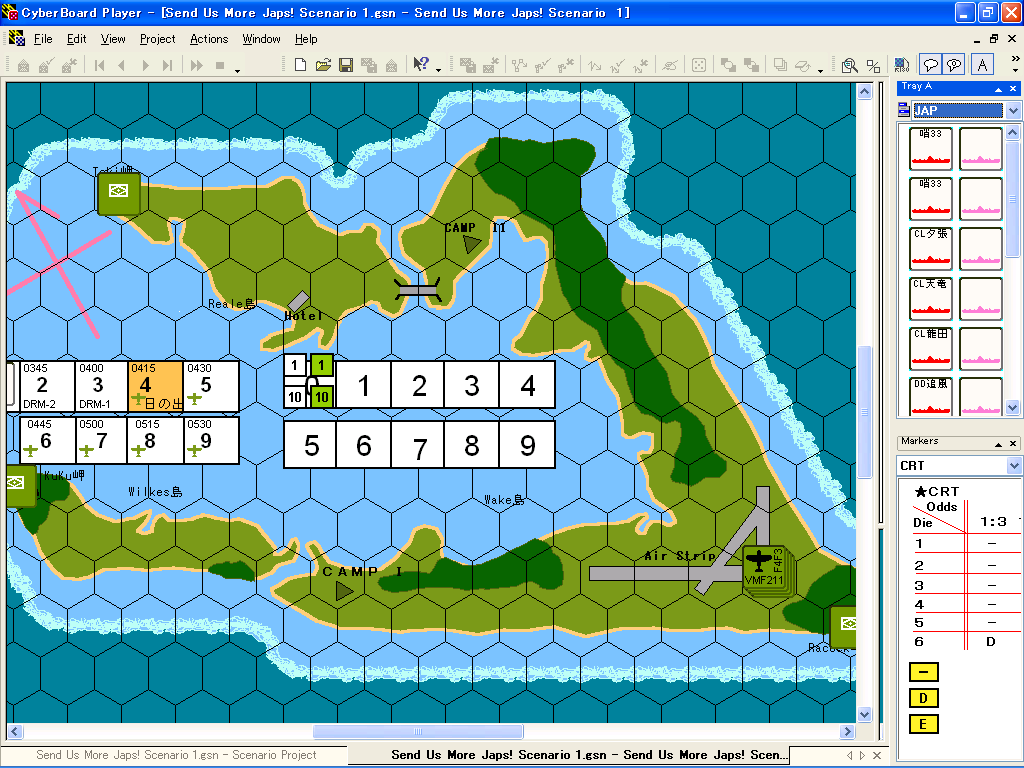Click the map horizontal scrollbar thumb
Viewport: 1024px width, 768px height.
(418, 731)
